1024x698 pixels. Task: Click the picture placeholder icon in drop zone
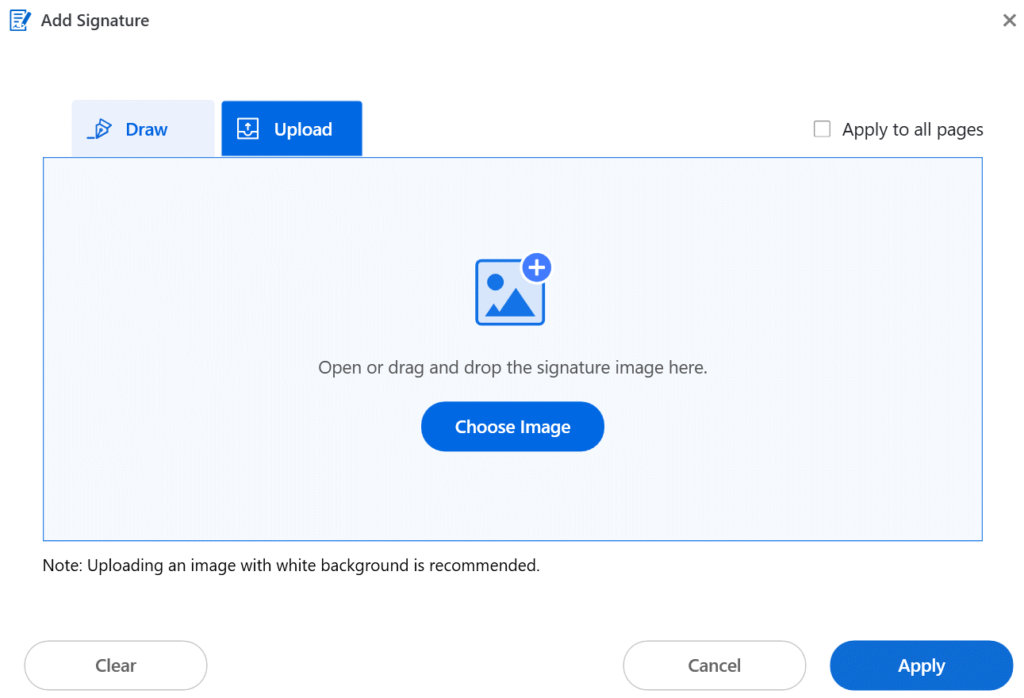coord(507,294)
